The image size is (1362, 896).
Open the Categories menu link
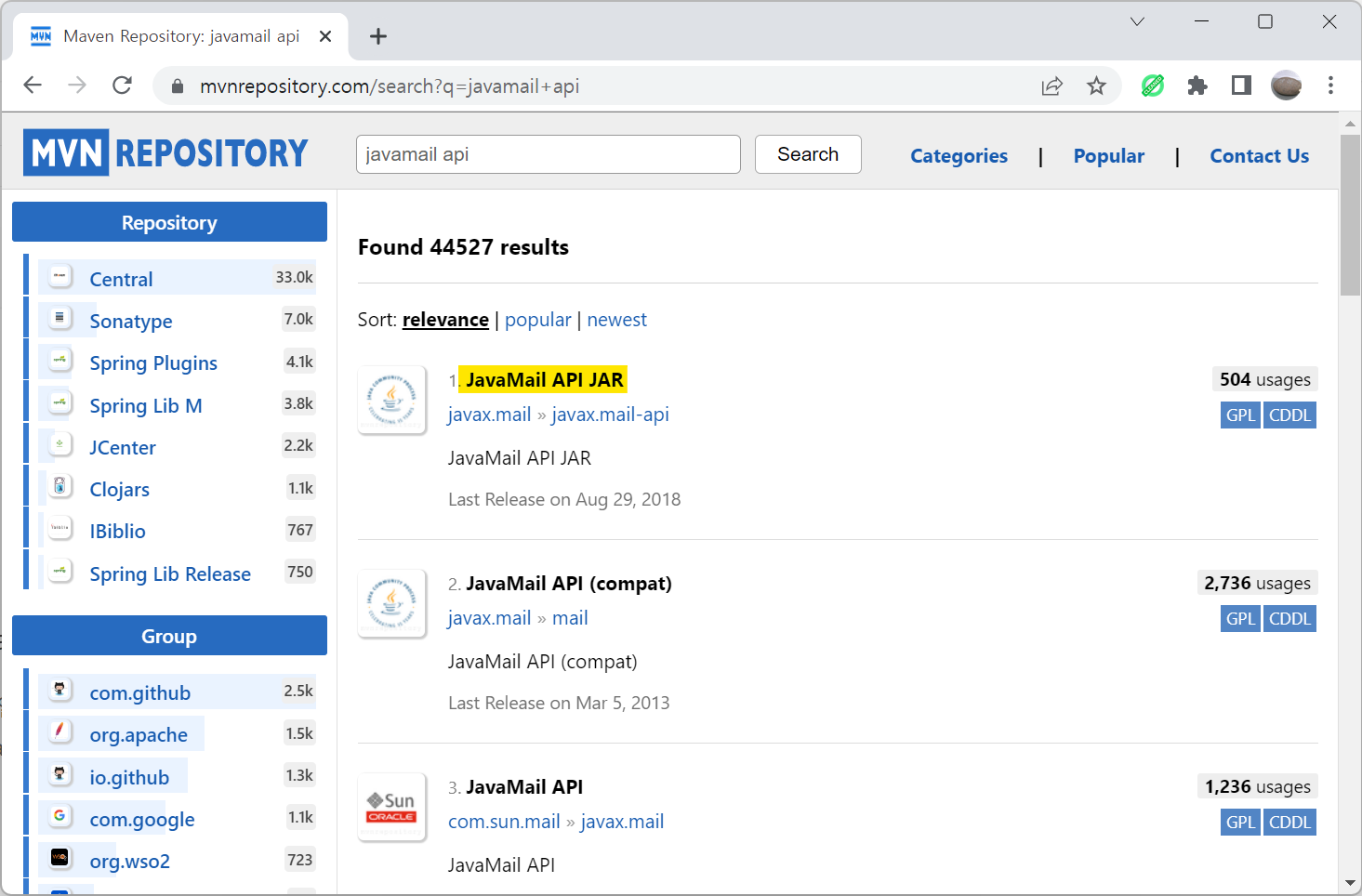(959, 156)
